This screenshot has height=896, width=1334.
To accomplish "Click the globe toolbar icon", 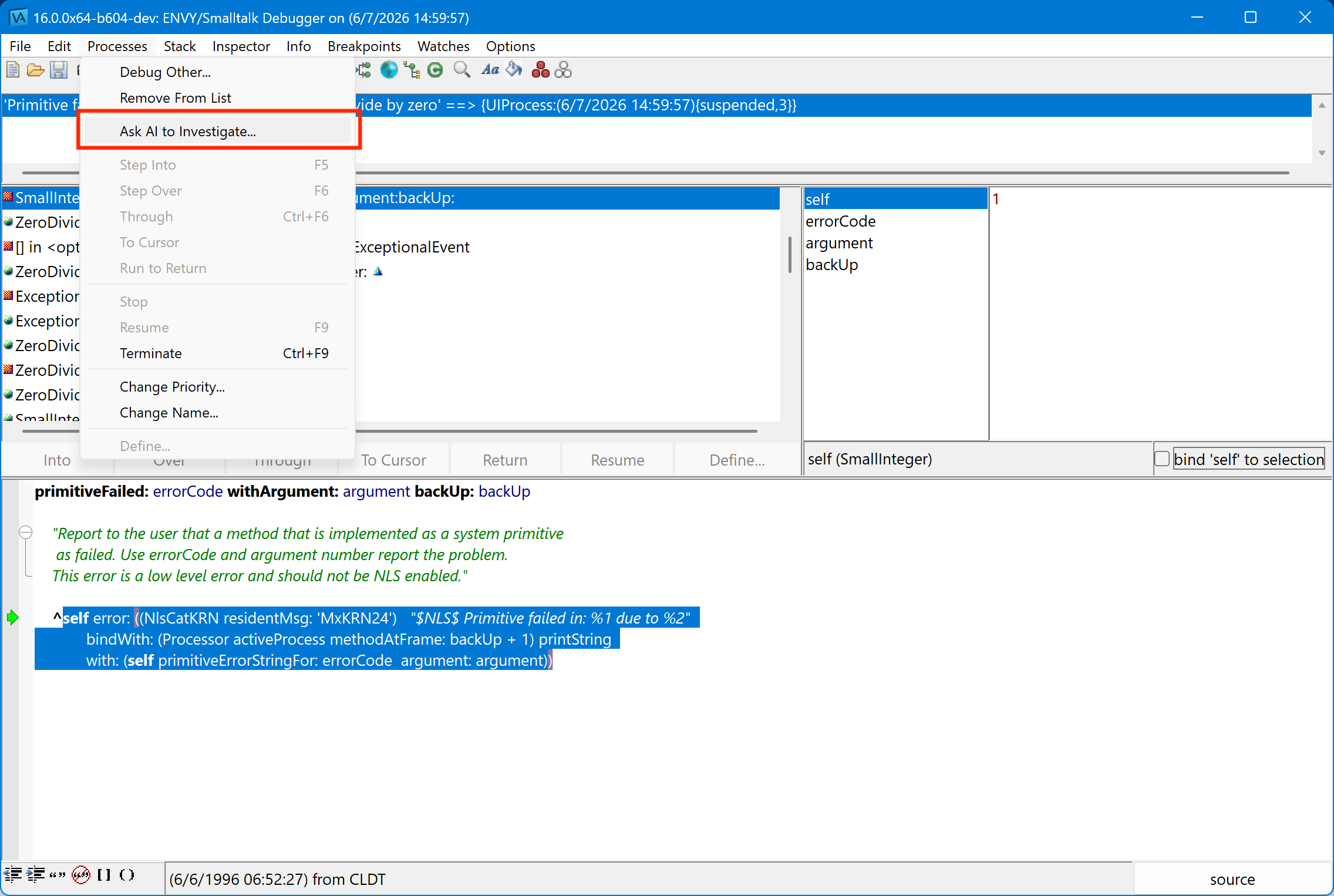I will coord(389,70).
